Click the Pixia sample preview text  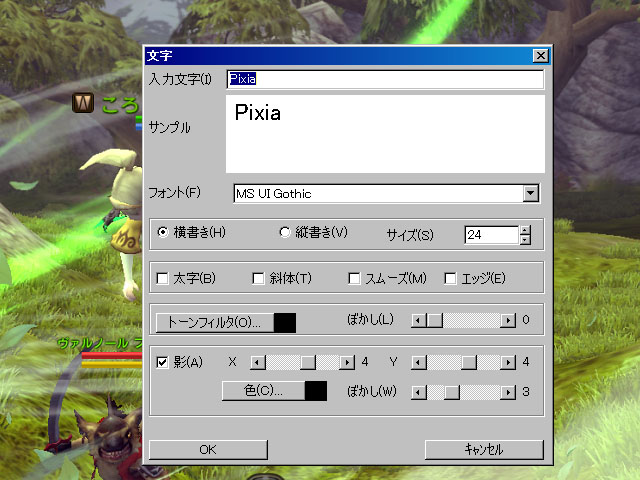pos(258,112)
